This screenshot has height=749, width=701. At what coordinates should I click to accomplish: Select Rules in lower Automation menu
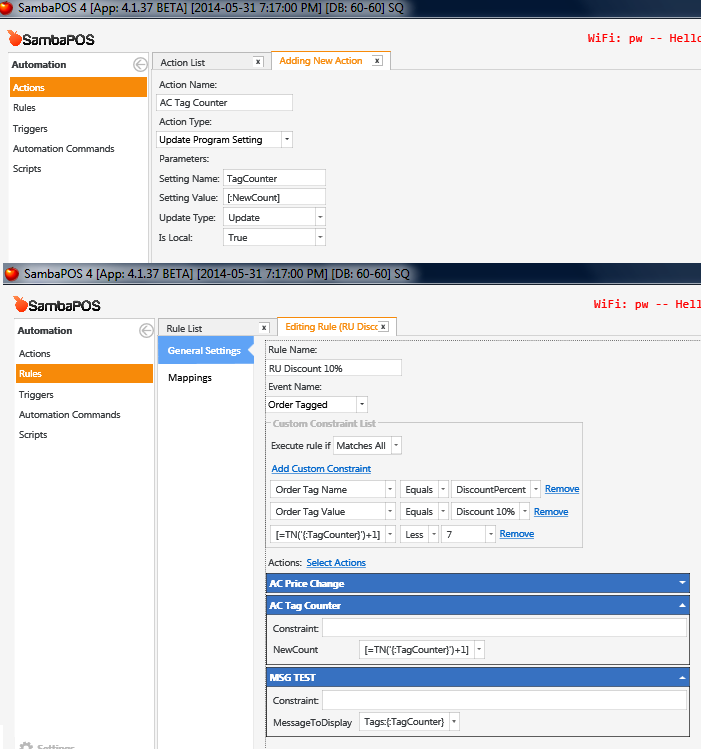85,374
